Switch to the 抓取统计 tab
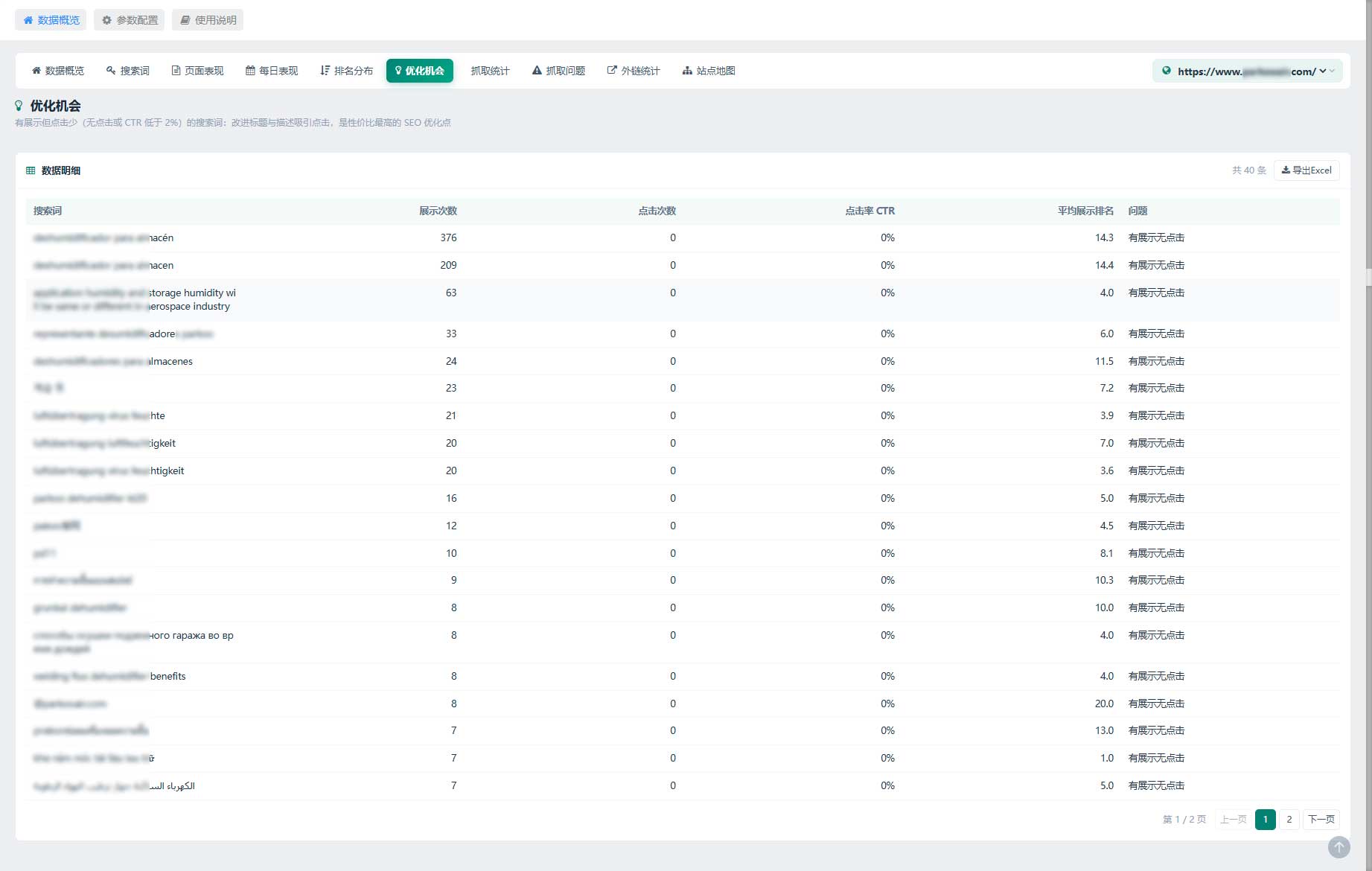Image resolution: width=1372 pixels, height=871 pixels. 490,71
